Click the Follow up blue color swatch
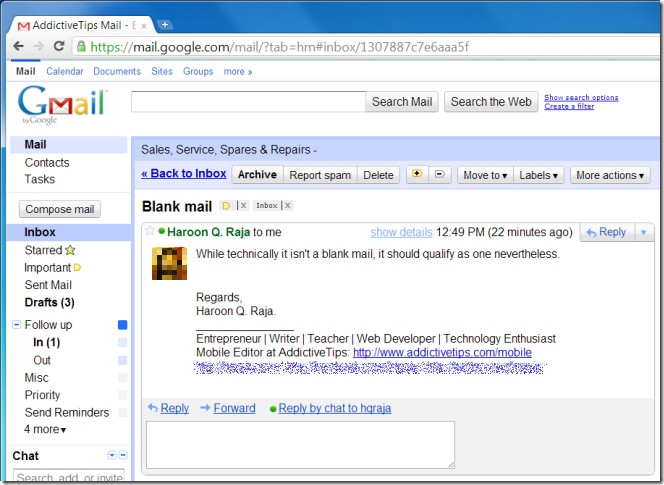Screen dimensions: 664x485 pos(122,325)
